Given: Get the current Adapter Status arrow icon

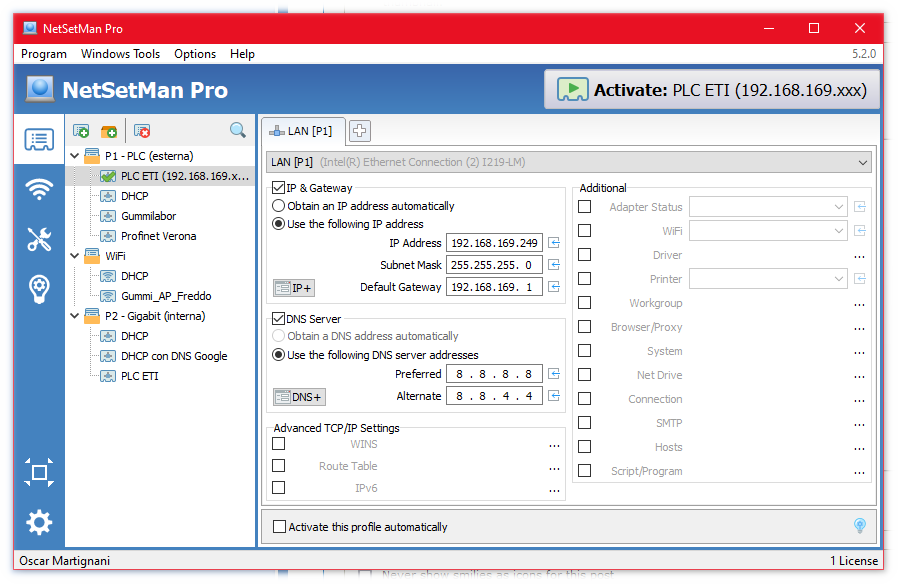Looking at the screenshot, I should coord(860,207).
